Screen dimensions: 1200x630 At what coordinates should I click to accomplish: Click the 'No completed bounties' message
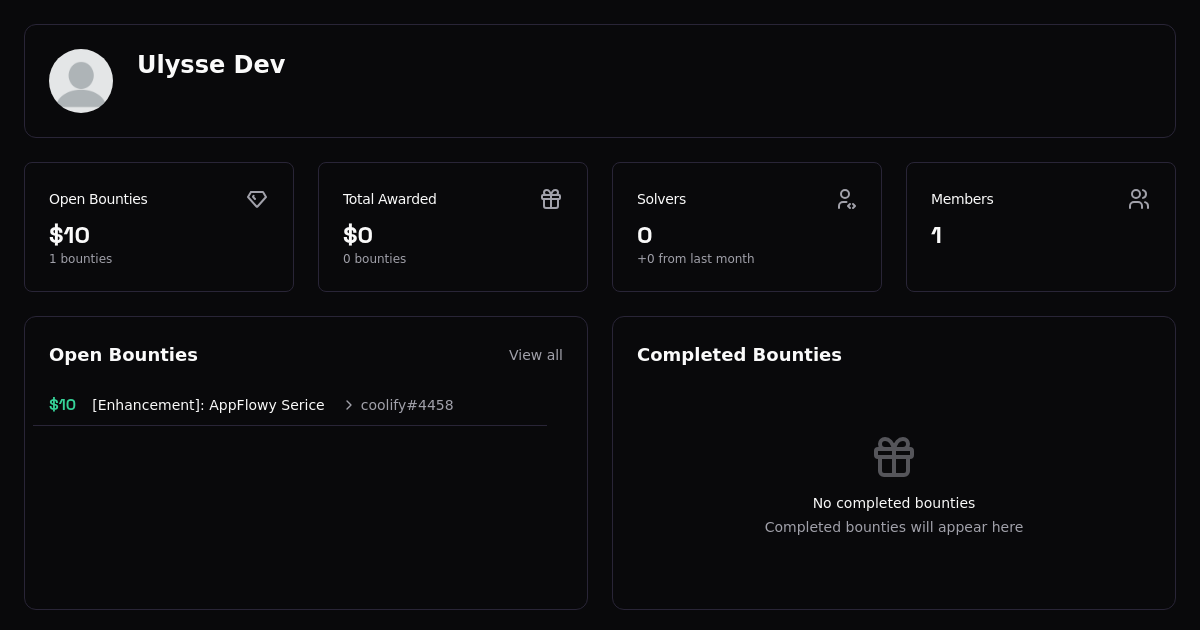pyautogui.click(x=893, y=503)
